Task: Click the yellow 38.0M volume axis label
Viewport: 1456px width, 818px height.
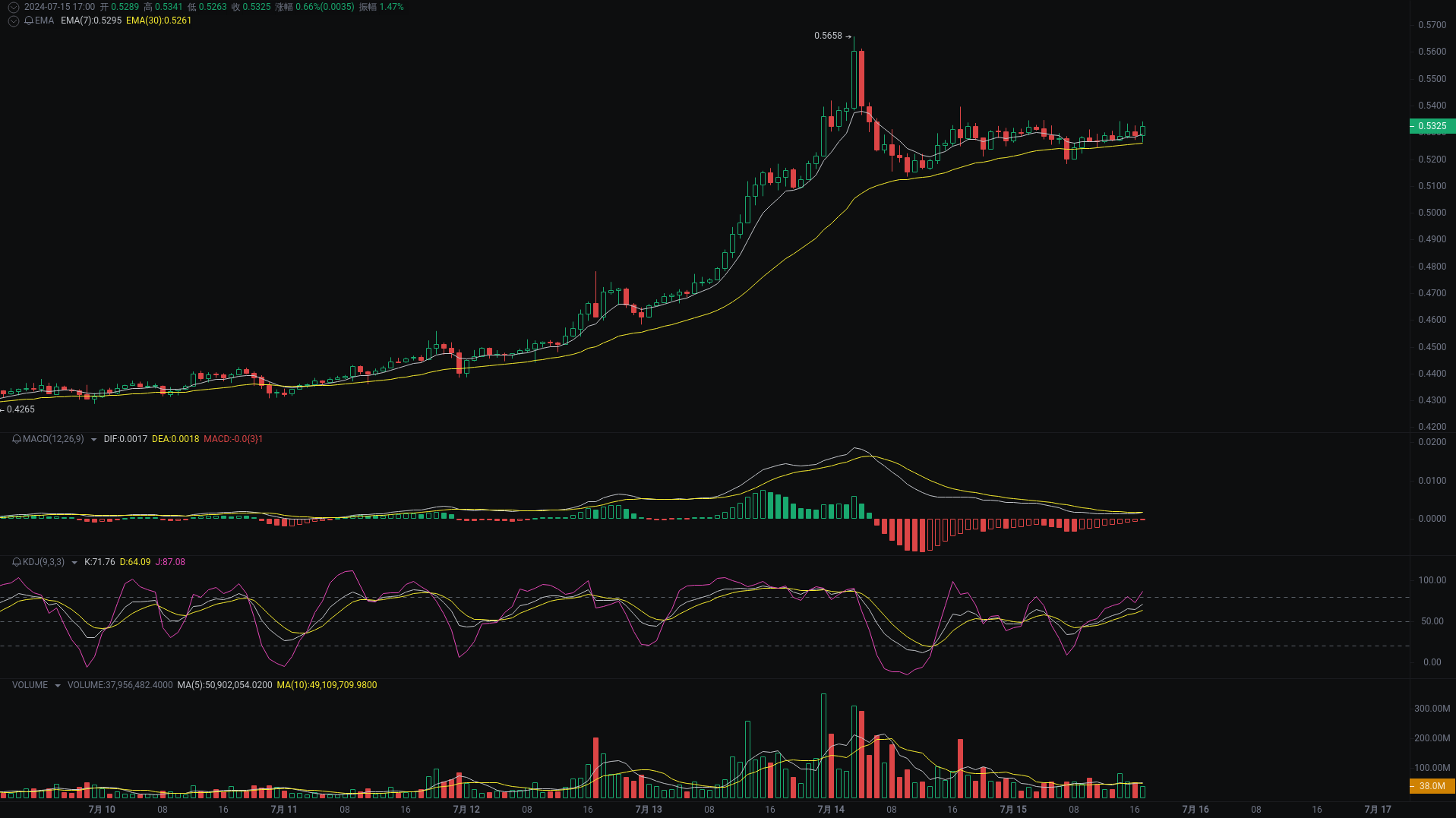Action: [1431, 786]
